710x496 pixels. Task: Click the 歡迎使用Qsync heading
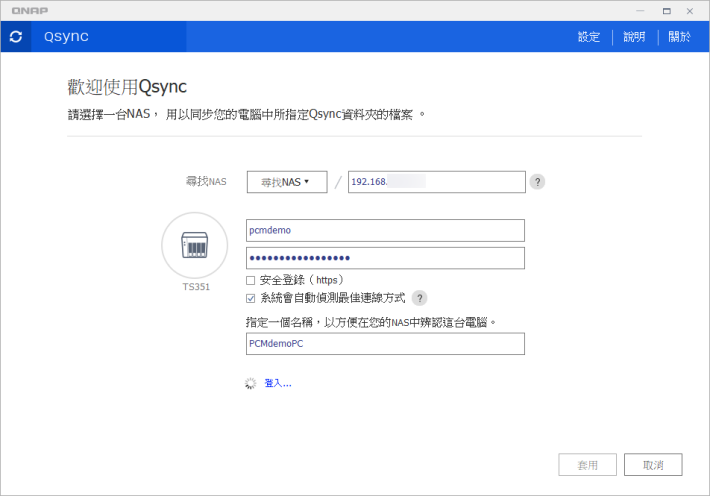pyautogui.click(x=127, y=87)
